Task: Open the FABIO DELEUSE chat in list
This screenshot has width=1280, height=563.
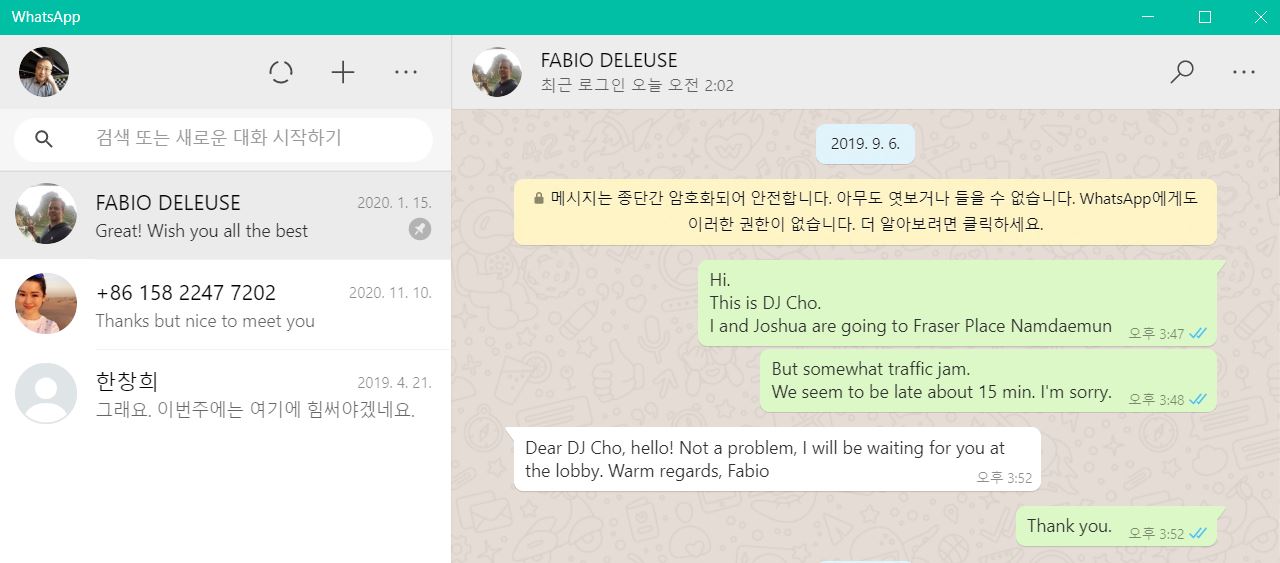Action: coord(225,215)
